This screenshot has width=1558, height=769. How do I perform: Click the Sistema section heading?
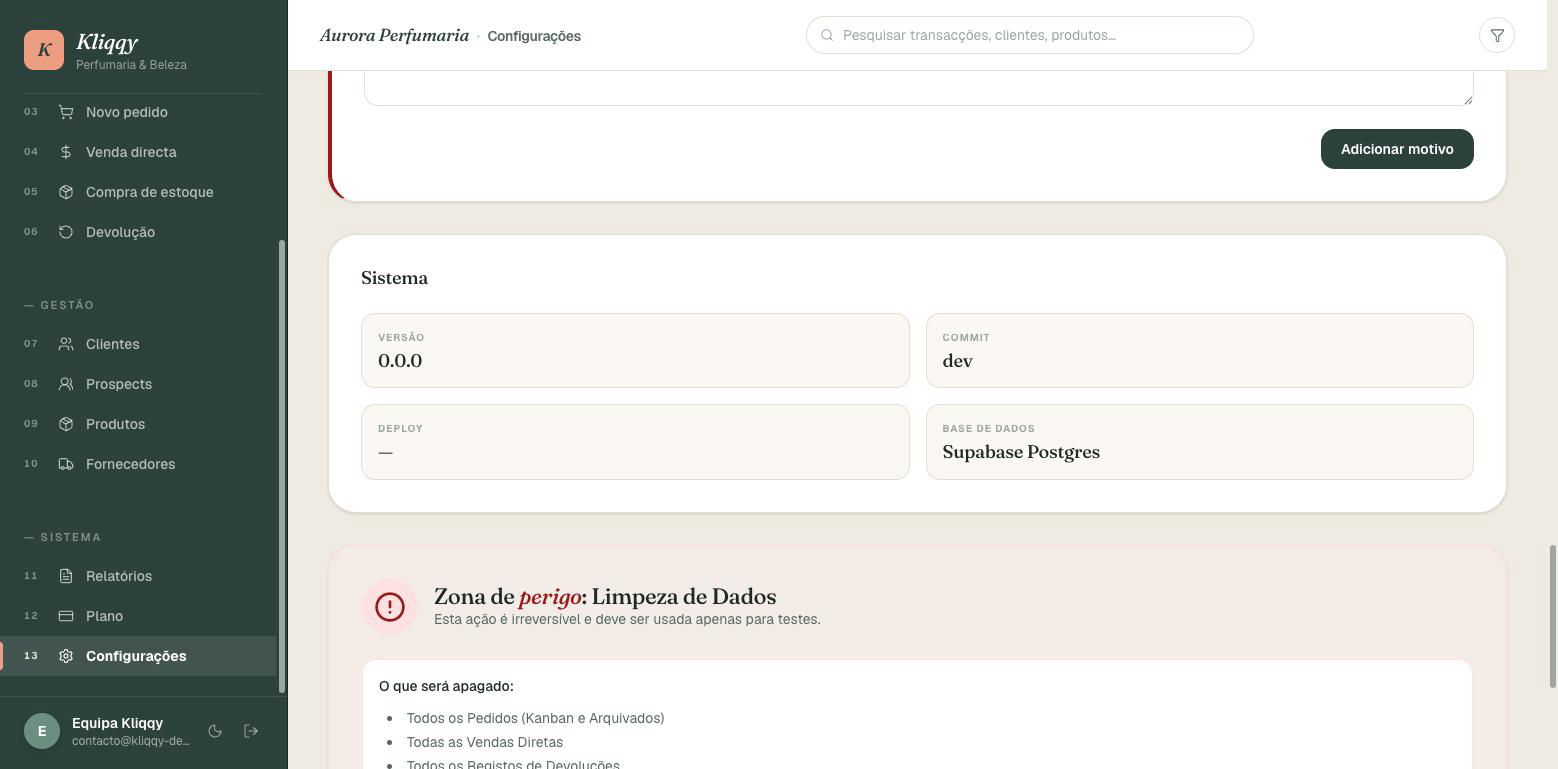(x=394, y=278)
